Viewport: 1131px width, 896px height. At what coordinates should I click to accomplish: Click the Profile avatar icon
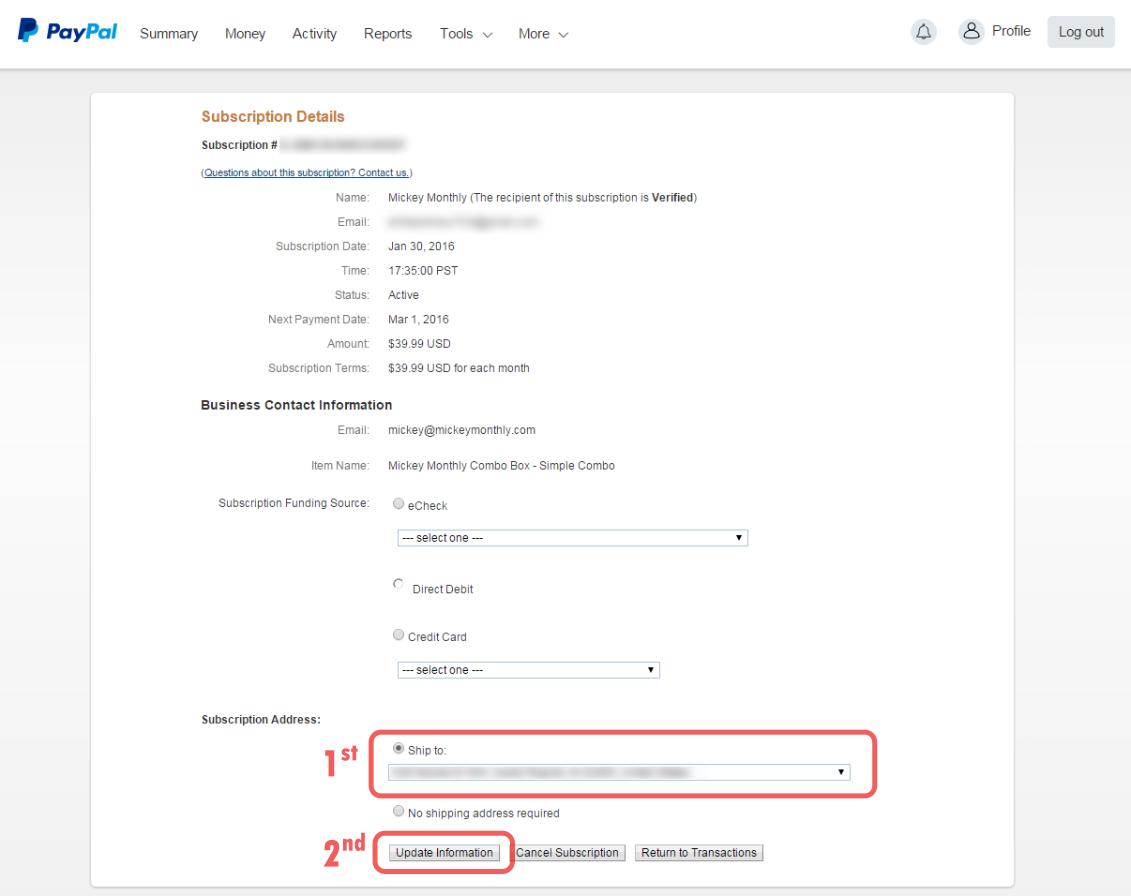971,32
